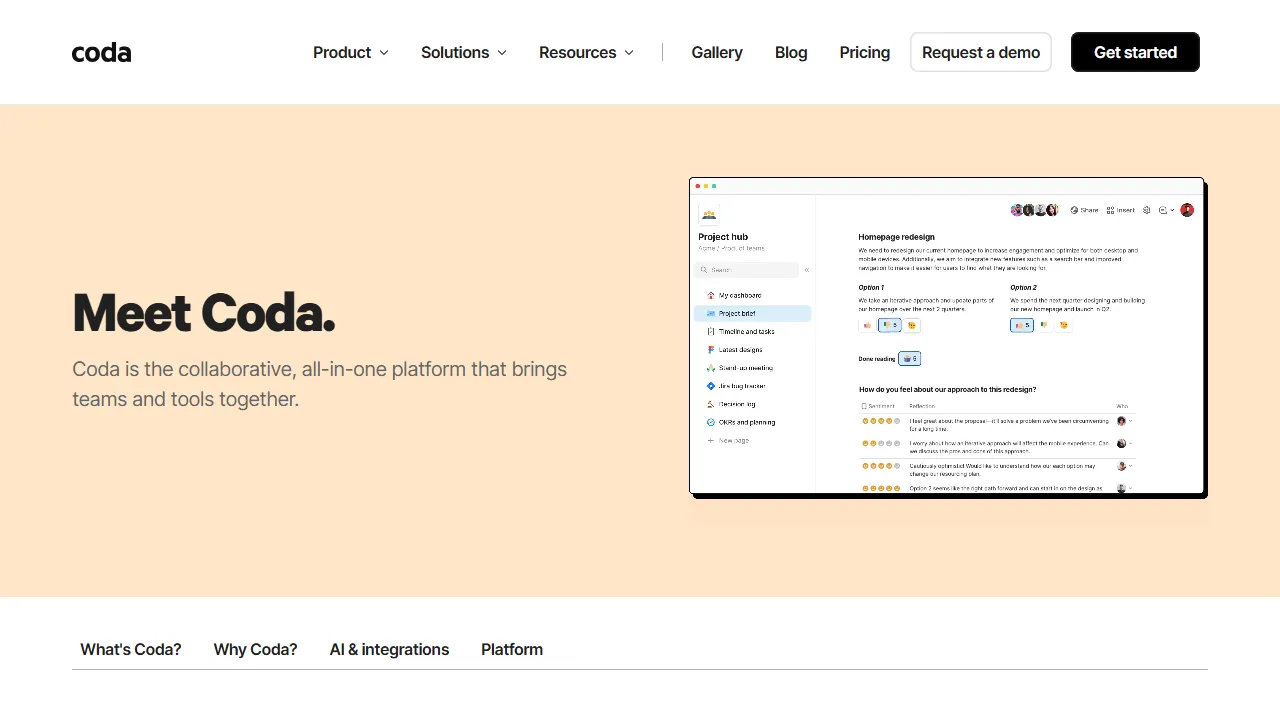Click the Who column header

pos(1122,406)
